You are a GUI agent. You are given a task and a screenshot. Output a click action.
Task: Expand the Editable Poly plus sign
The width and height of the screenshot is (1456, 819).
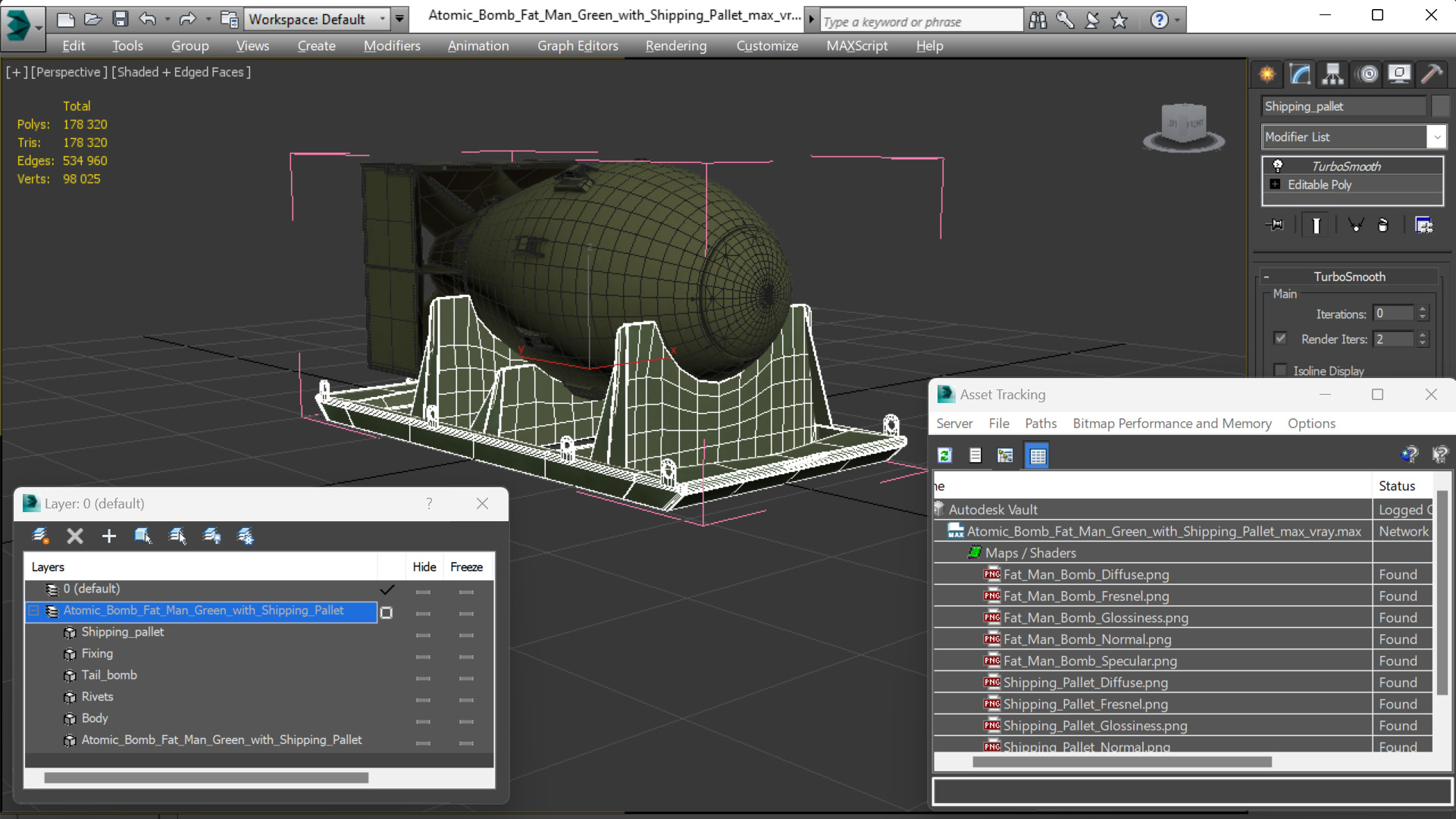1275,184
